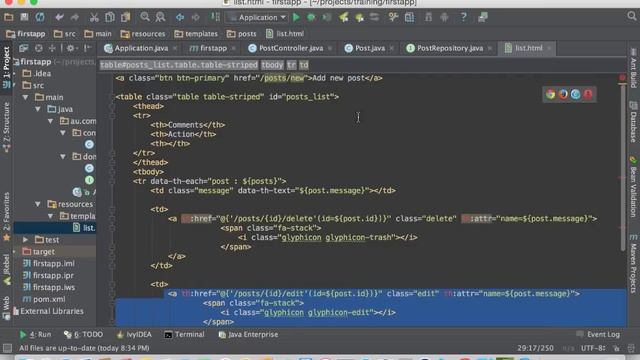Screen dimensions: 640x360
Task: Toggle the Maven Projects side panel
Action: tap(633, 264)
